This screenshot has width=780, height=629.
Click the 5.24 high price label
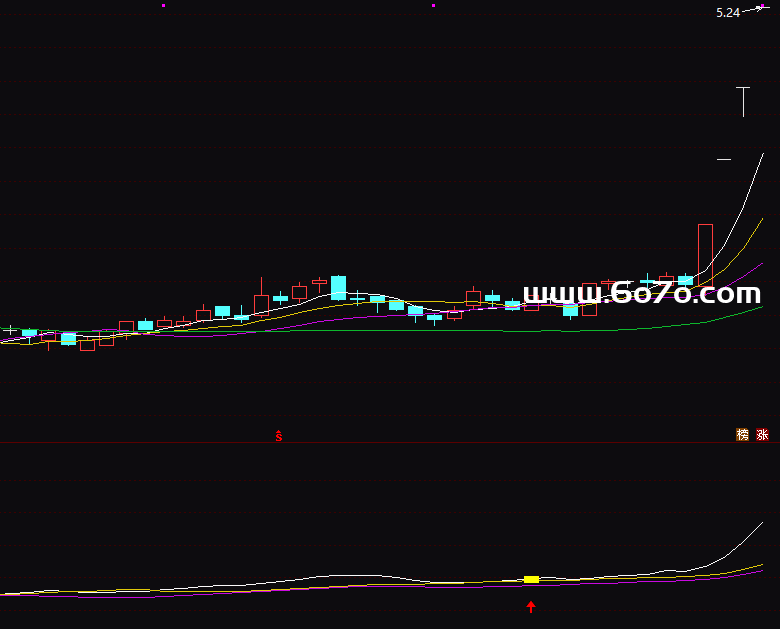pos(728,13)
